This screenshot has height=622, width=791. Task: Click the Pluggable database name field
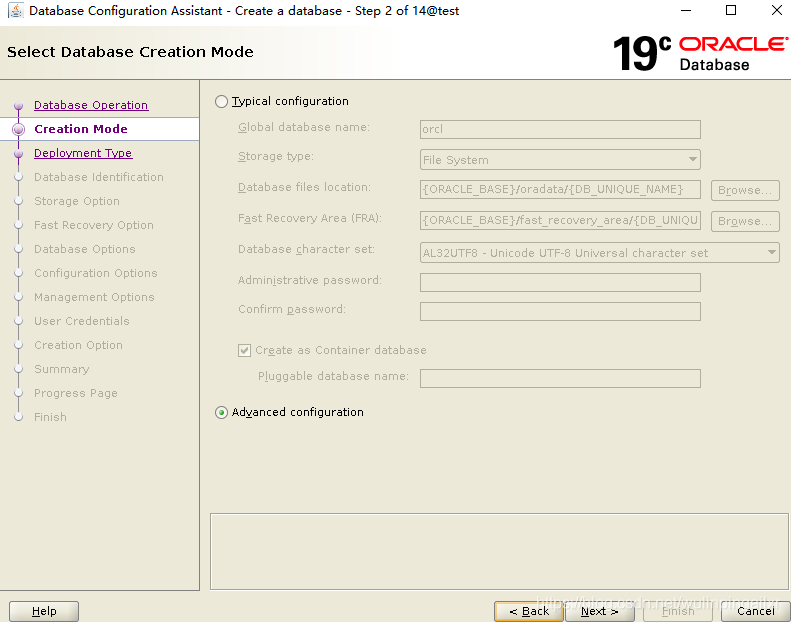[560, 378]
